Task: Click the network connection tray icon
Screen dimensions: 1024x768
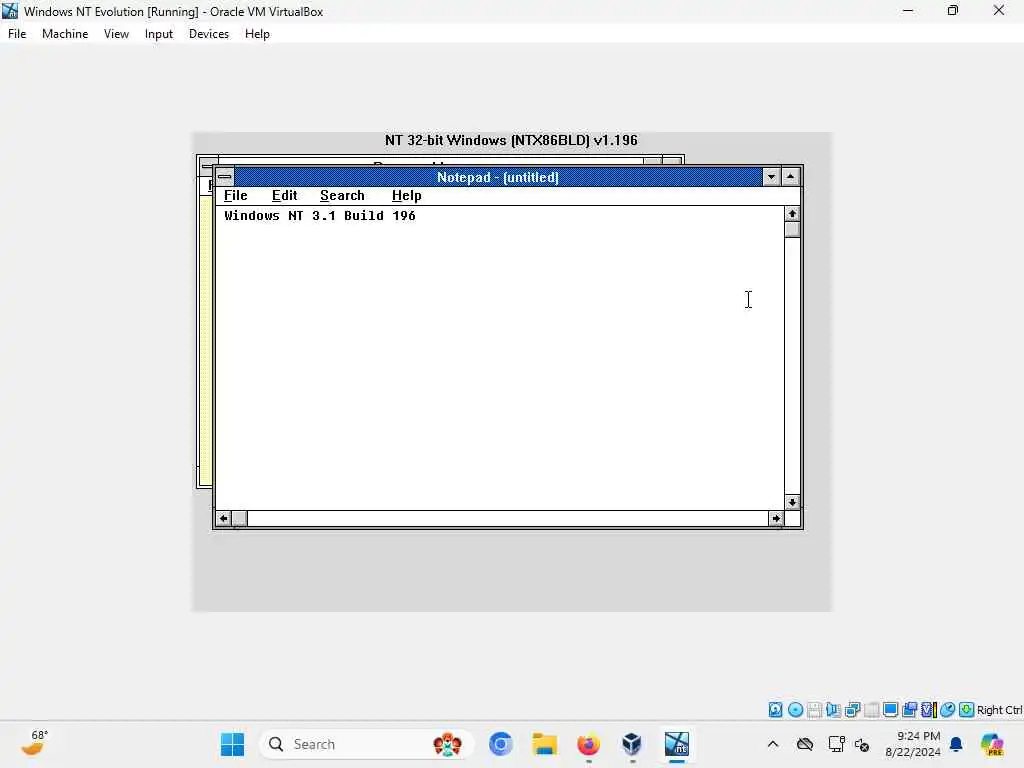Action: click(837, 744)
